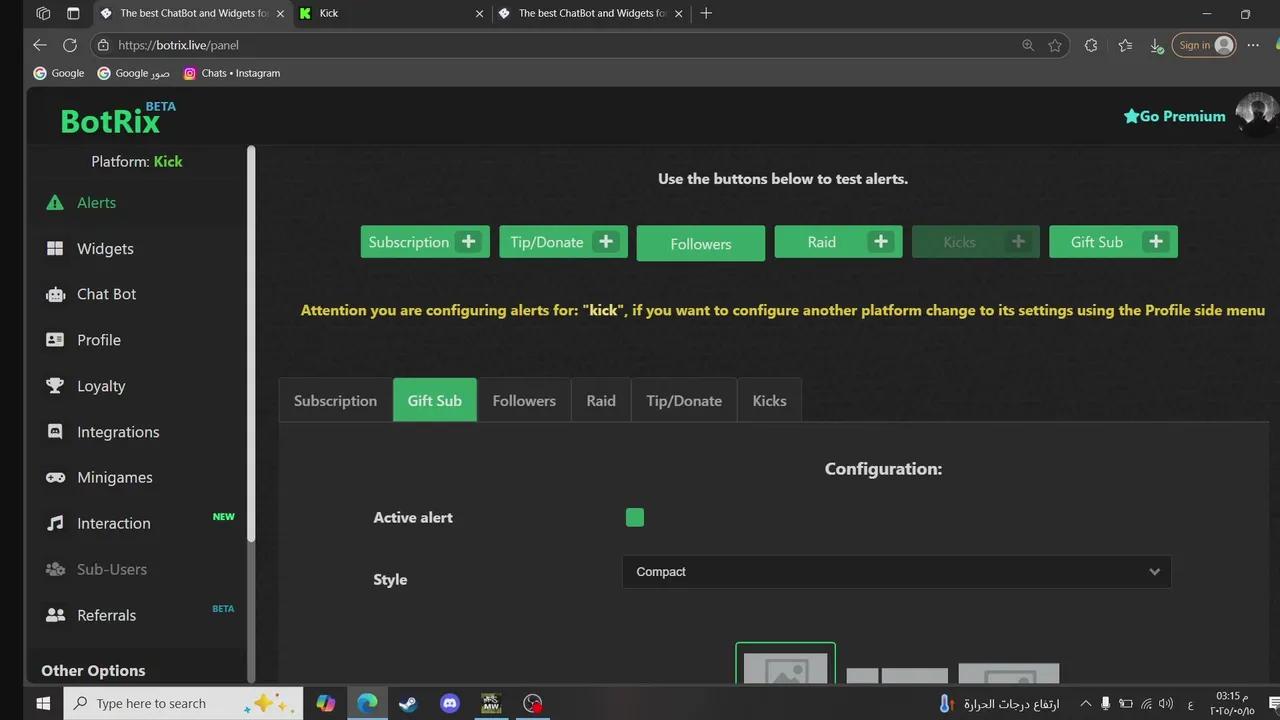Click the sidebar vertical scrollbar
This screenshot has height=720, width=1280.
coord(251,345)
